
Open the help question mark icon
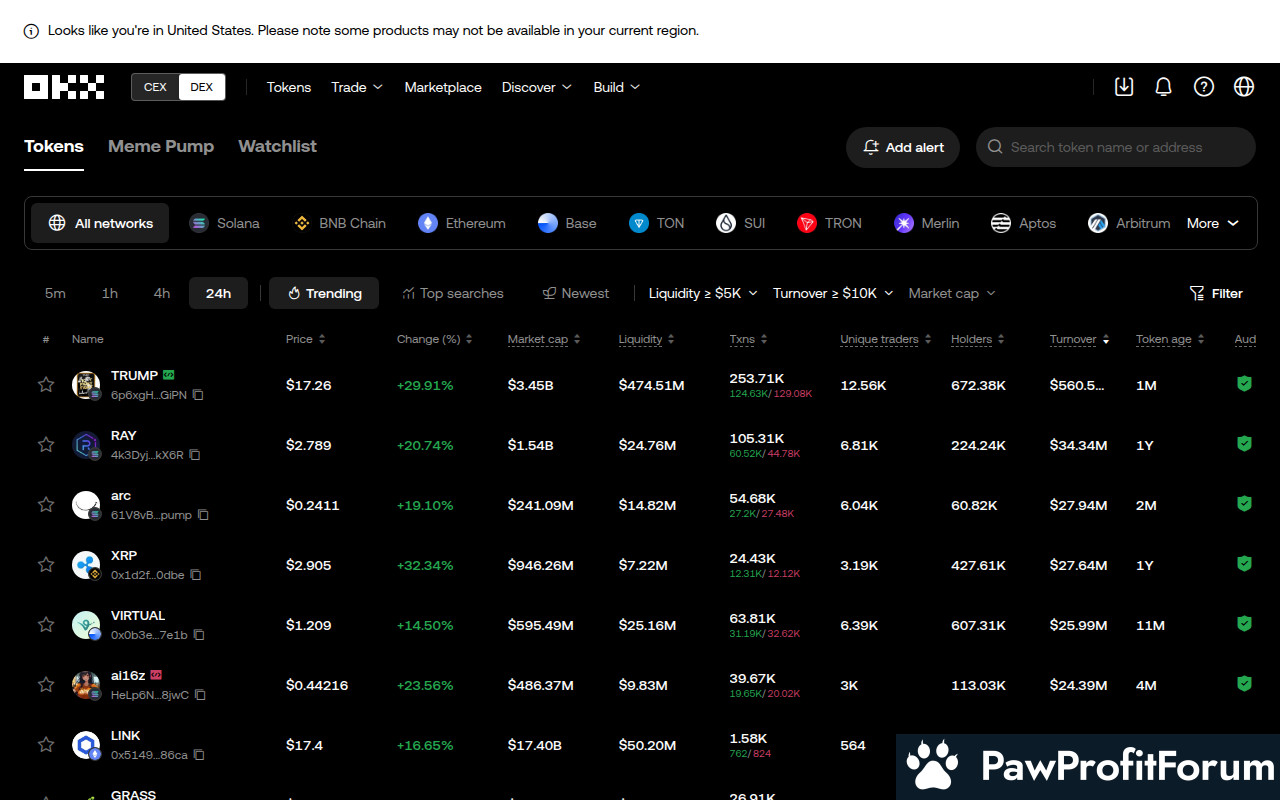point(1204,87)
